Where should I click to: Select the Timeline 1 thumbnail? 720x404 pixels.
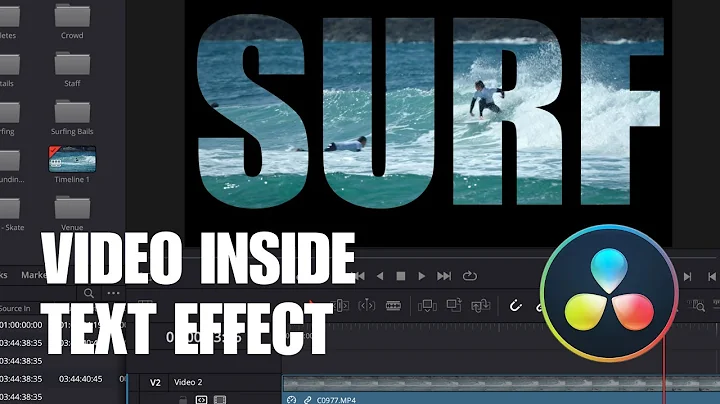[x=72, y=159]
